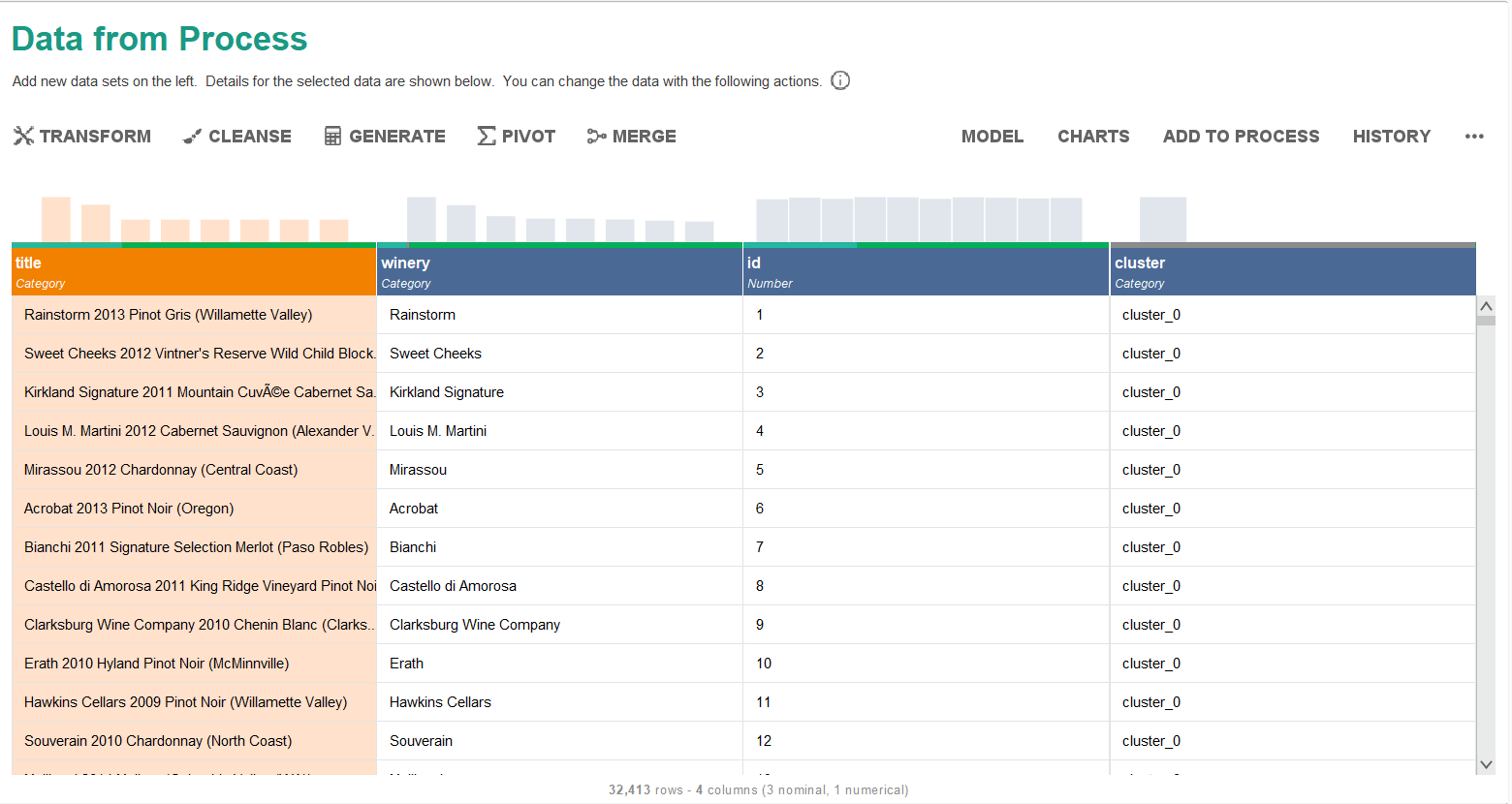Select winery cell 'Erath'
Screen dimensions: 1512x804
tap(559, 664)
